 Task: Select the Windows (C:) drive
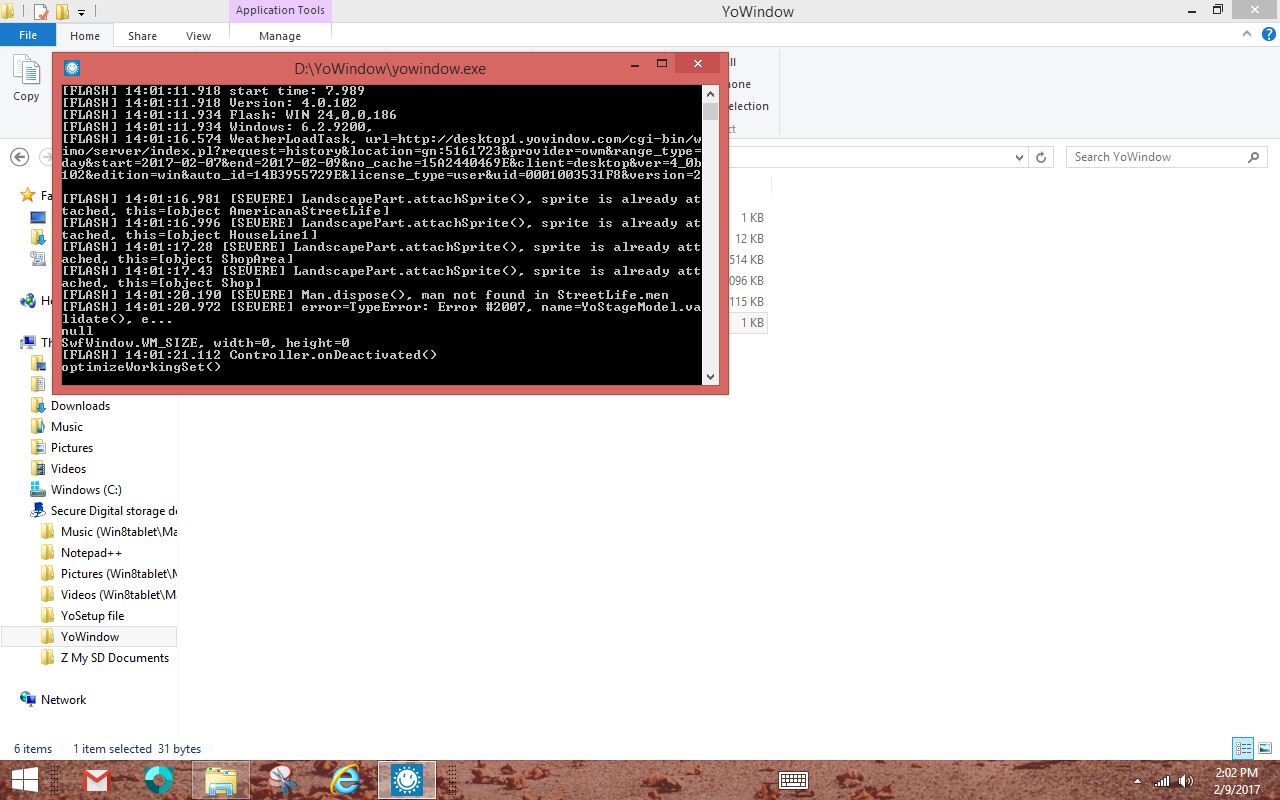(86, 490)
